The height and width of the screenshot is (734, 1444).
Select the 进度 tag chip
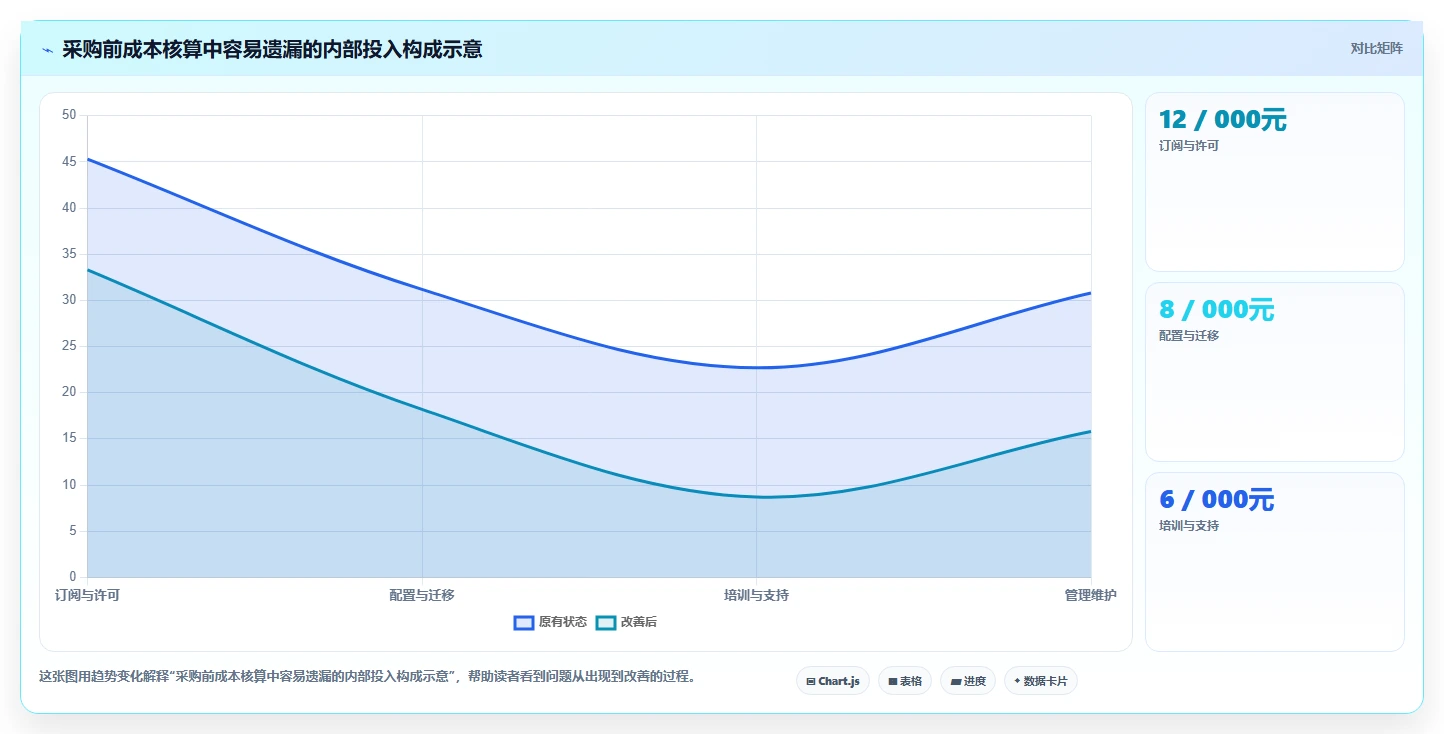[968, 681]
